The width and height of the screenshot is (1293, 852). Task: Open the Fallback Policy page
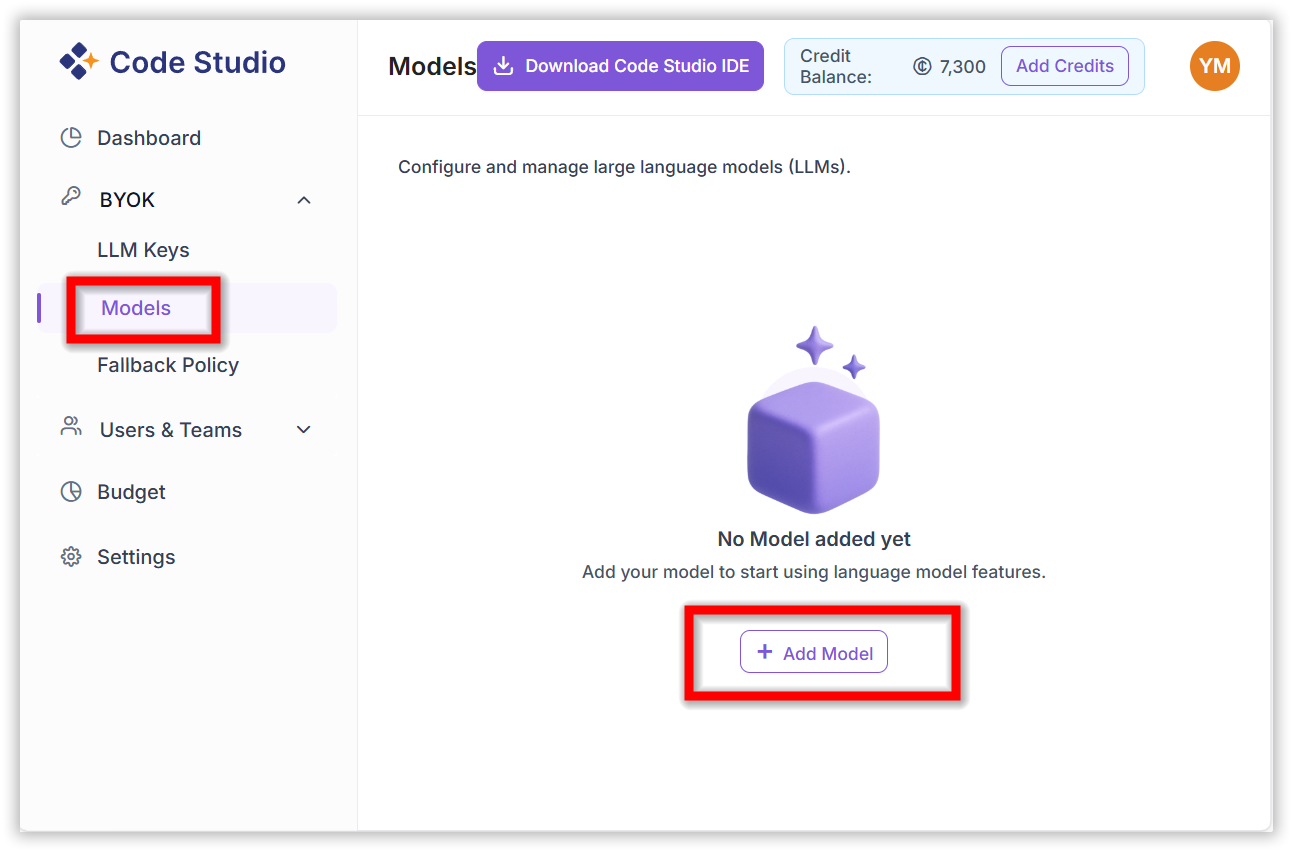[167, 365]
